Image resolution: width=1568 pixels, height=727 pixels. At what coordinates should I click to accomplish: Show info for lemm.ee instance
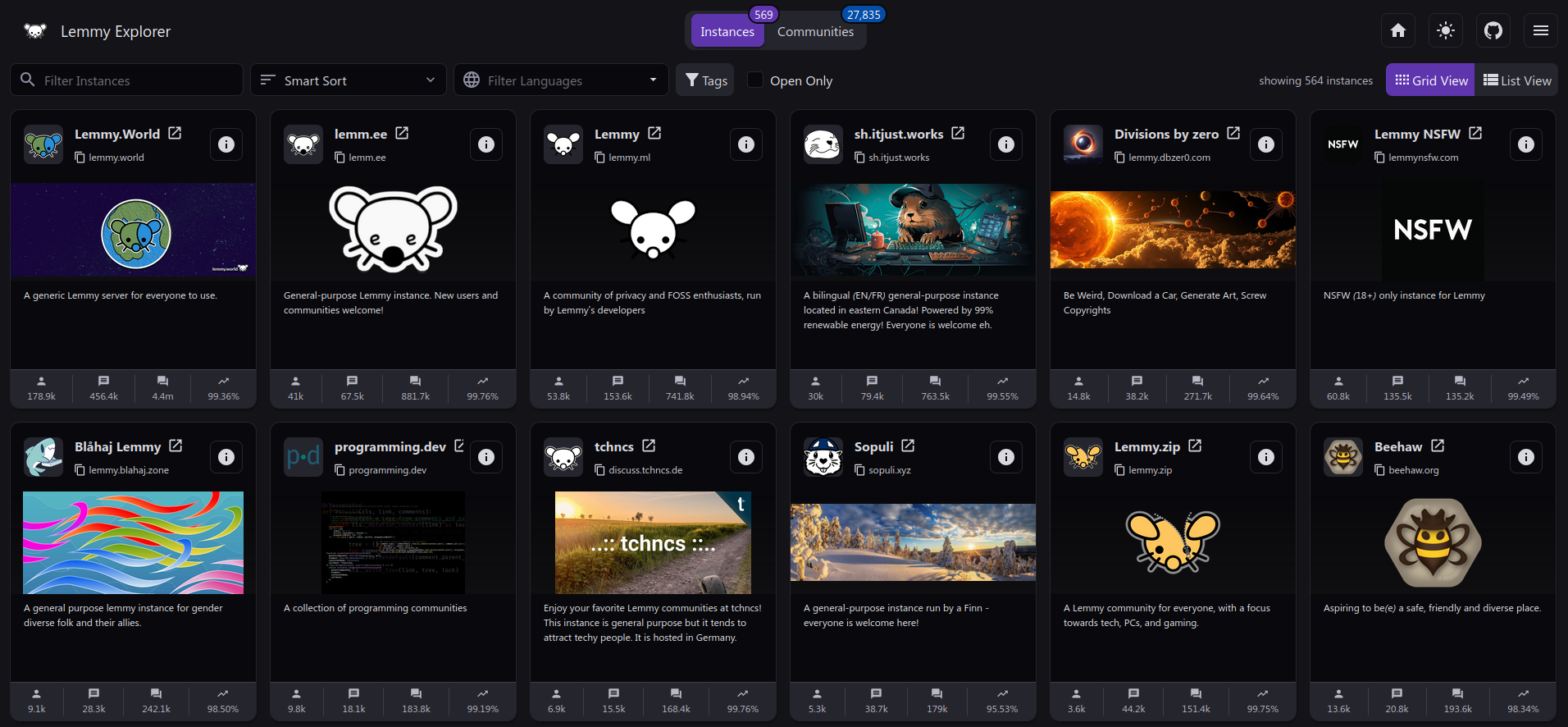coord(486,144)
